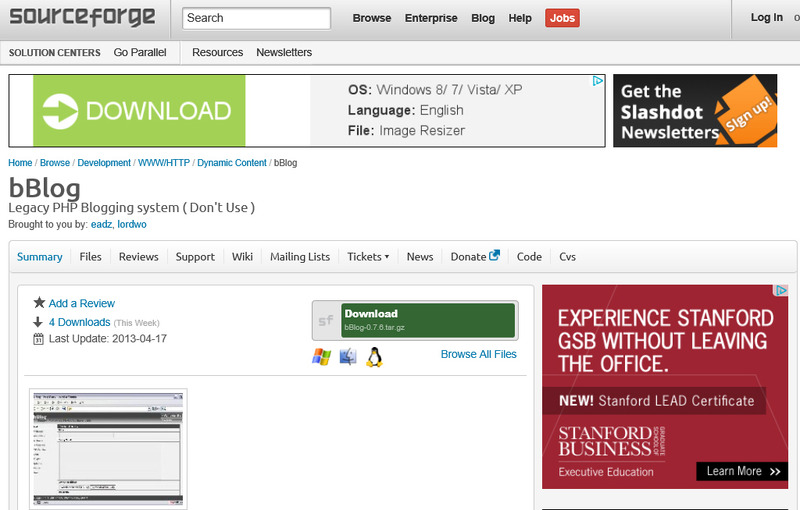Click the AdChoices icon on Stanford ad
Viewport: 800px width, 510px height.
[x=781, y=292]
